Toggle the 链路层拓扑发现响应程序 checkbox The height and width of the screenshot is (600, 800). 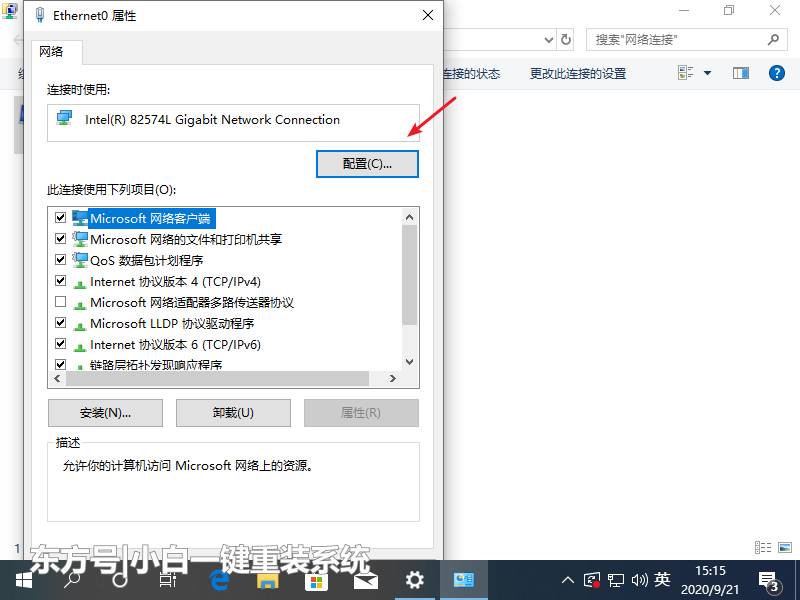[61, 364]
